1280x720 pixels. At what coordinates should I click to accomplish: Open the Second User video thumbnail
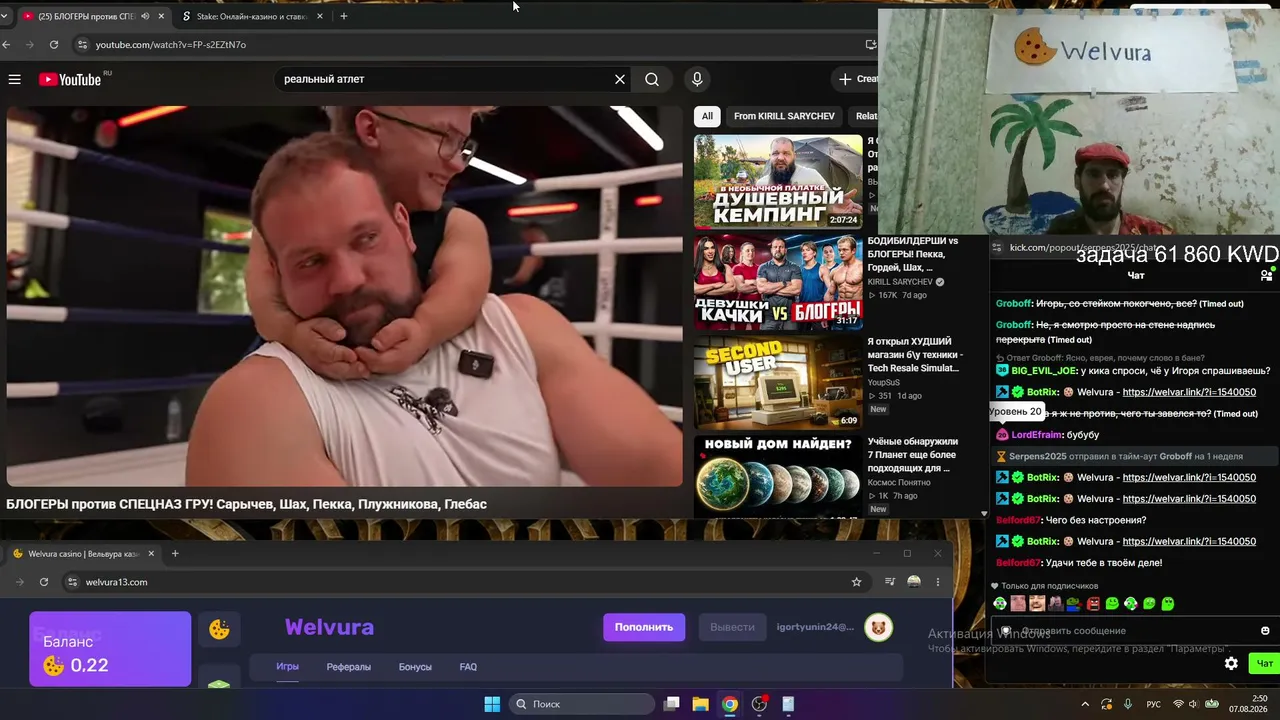(x=778, y=382)
